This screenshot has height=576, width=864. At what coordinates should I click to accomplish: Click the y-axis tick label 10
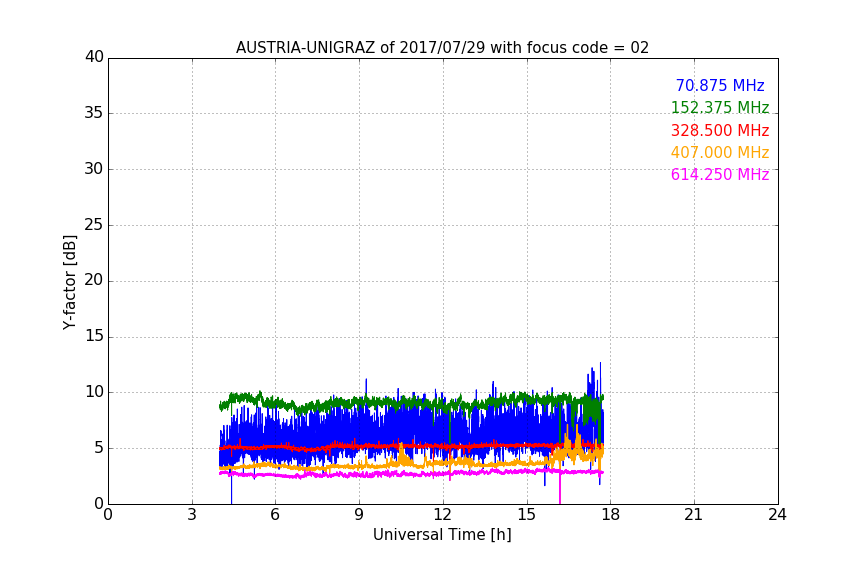pyautogui.click(x=94, y=392)
